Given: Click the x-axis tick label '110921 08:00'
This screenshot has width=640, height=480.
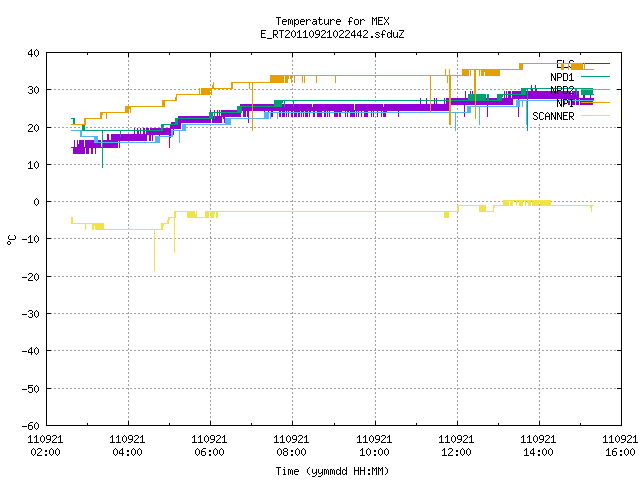Looking at the screenshot, I should tap(291, 445).
